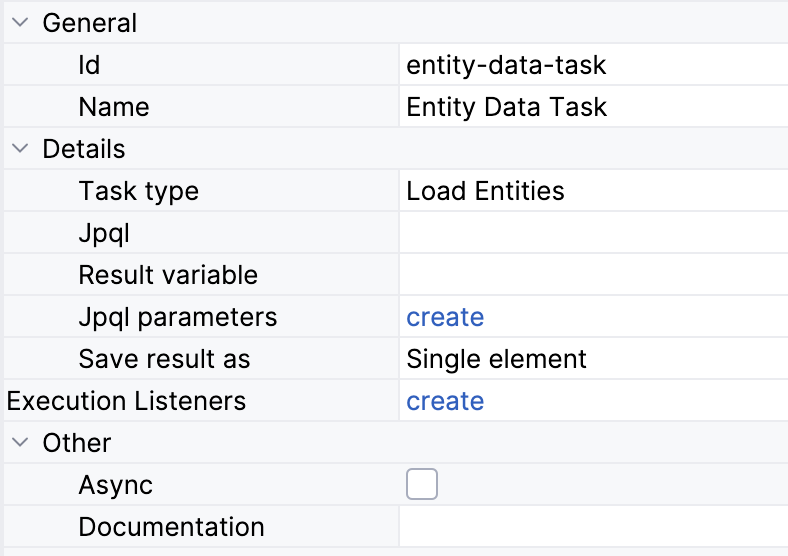This screenshot has height=556, width=788.
Task: Select the Execution Listeners row label
Action: (126, 401)
